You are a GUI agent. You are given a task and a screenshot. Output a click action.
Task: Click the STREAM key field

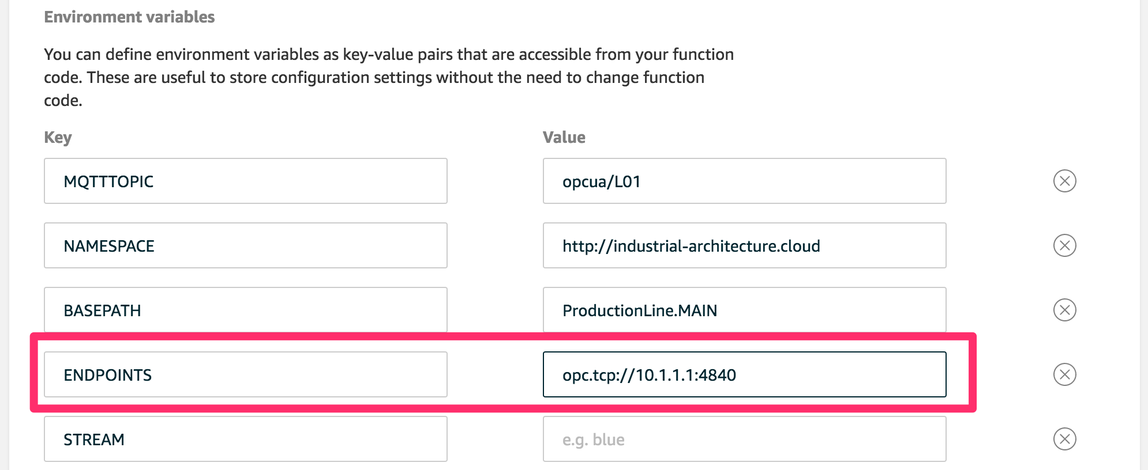(x=245, y=439)
